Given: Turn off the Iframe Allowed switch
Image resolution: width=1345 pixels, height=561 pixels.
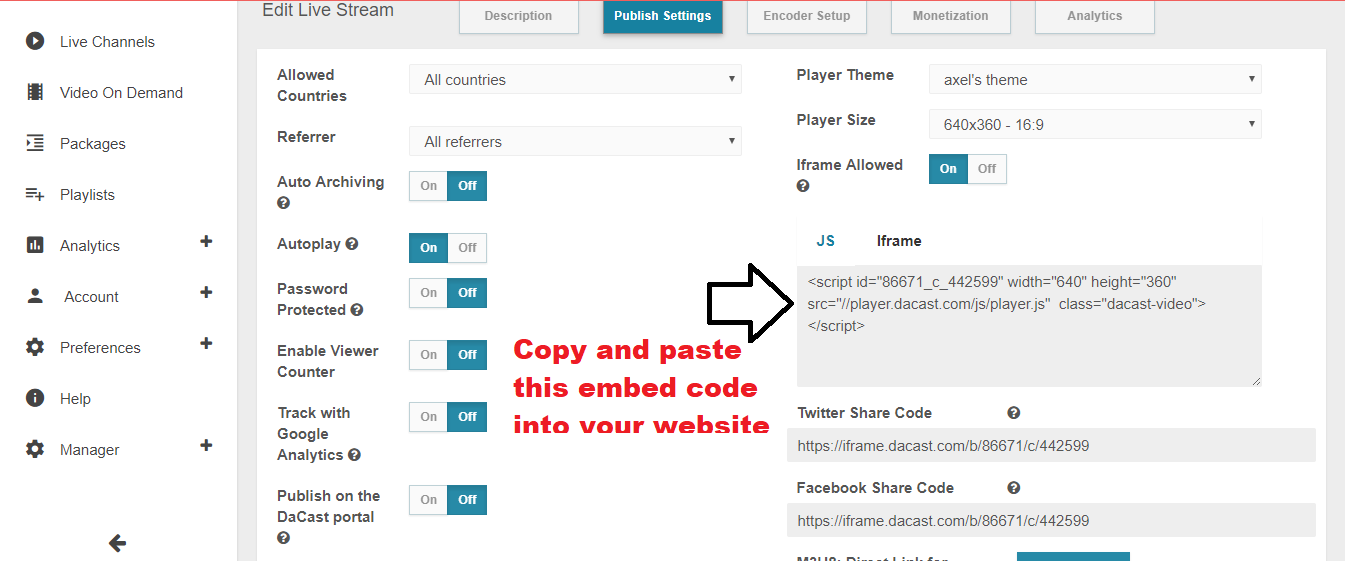Looking at the screenshot, I should coord(986,169).
